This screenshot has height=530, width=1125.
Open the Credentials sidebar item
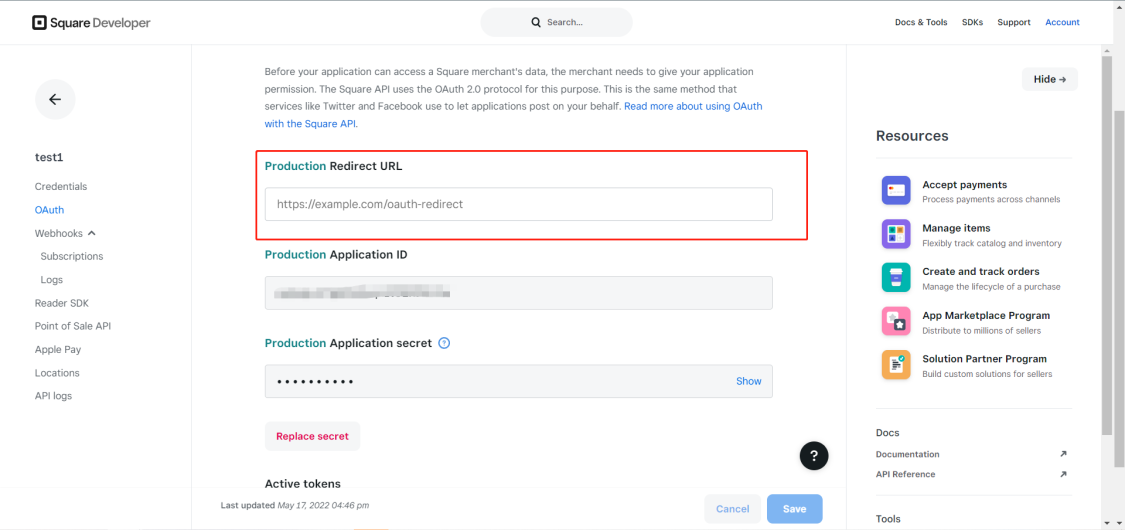61,186
